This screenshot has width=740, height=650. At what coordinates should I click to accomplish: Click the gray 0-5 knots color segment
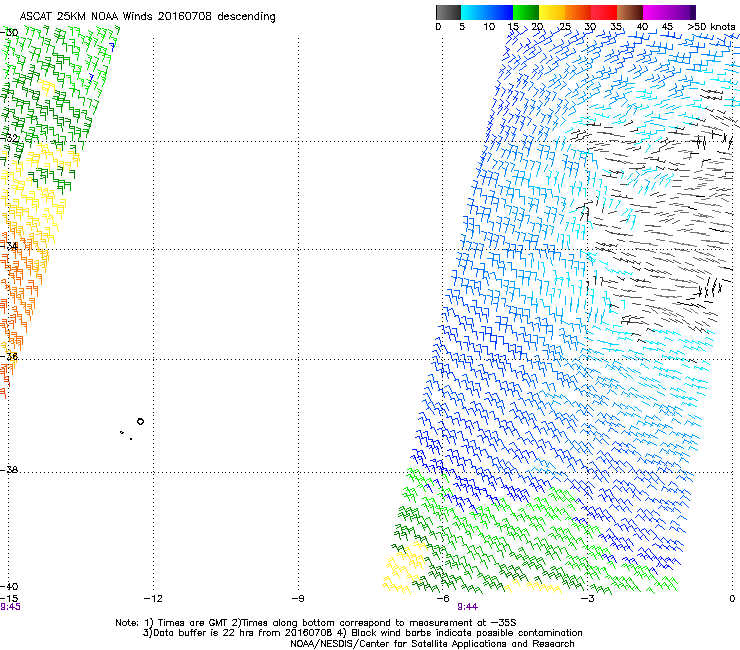point(448,12)
